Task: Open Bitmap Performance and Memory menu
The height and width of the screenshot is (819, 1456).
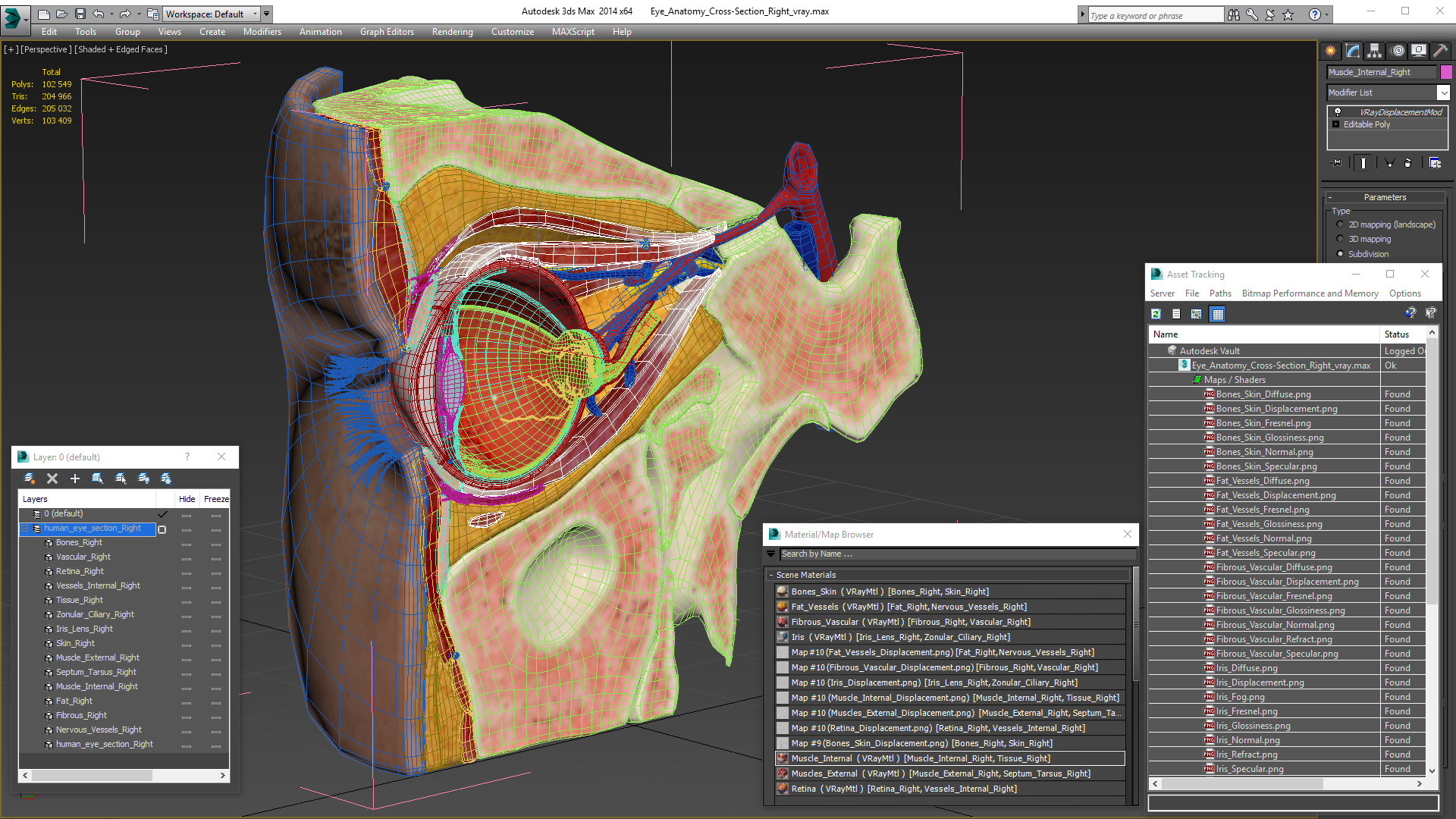Action: 1310,293
